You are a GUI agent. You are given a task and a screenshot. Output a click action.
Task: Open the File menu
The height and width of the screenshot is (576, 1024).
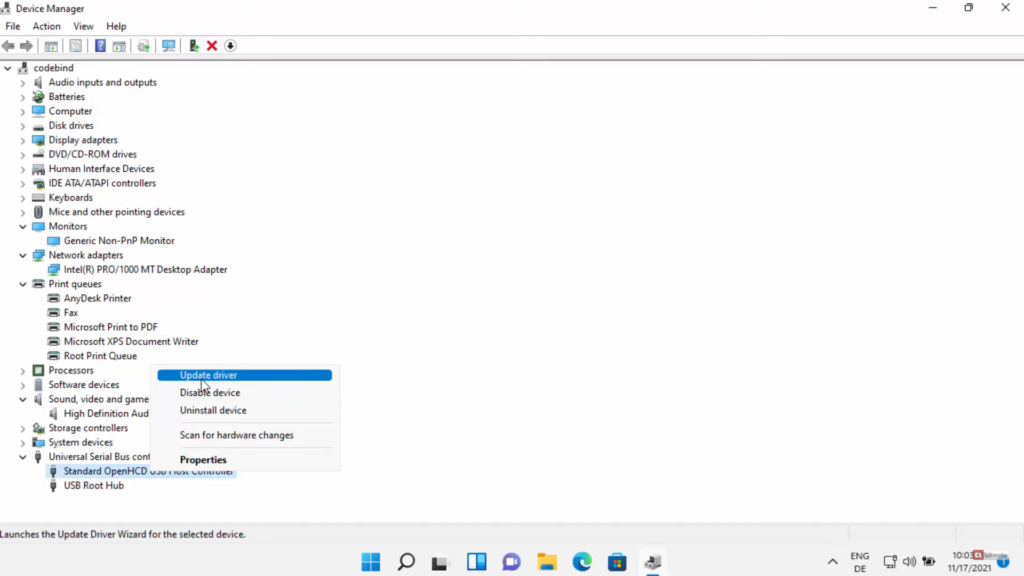[x=12, y=26]
